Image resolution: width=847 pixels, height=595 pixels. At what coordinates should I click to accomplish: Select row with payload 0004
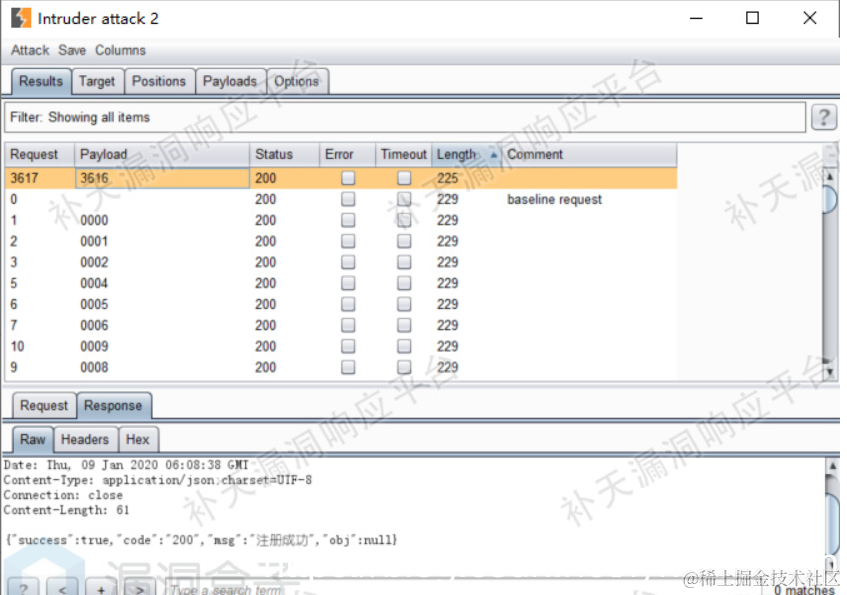tap(340, 283)
